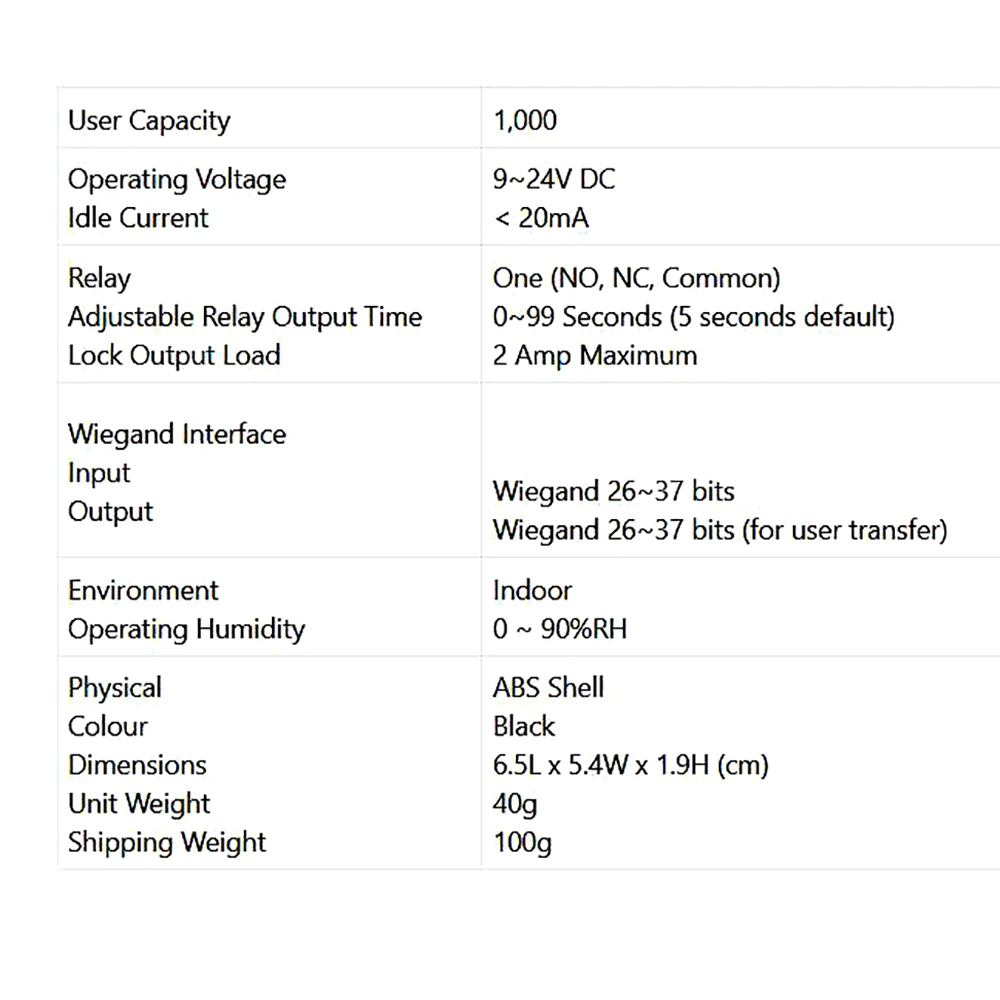Select One (NO, NC, Common) text
This screenshot has width=1000, height=1000.
(636, 279)
